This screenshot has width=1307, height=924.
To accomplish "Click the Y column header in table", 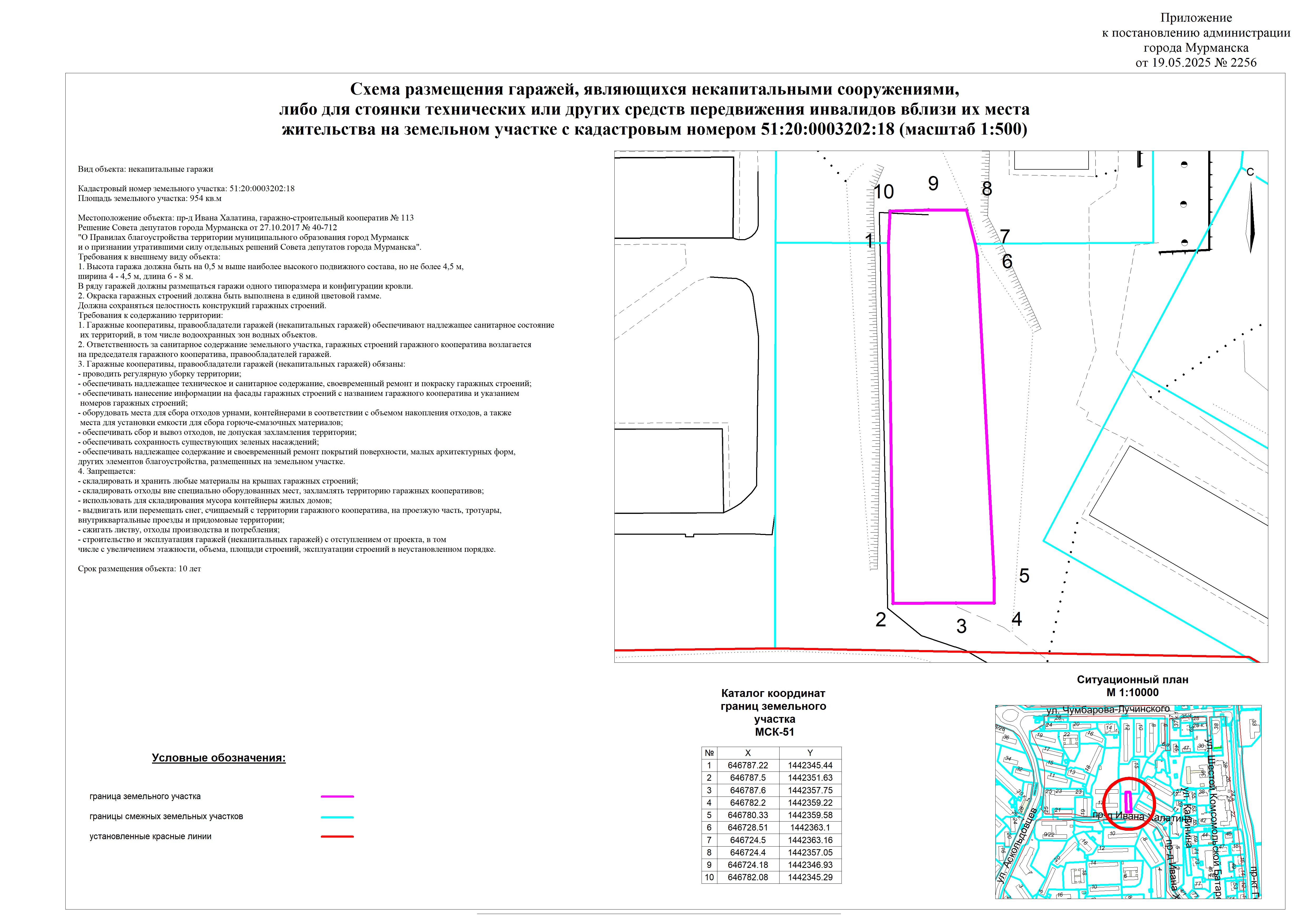I will [810, 753].
